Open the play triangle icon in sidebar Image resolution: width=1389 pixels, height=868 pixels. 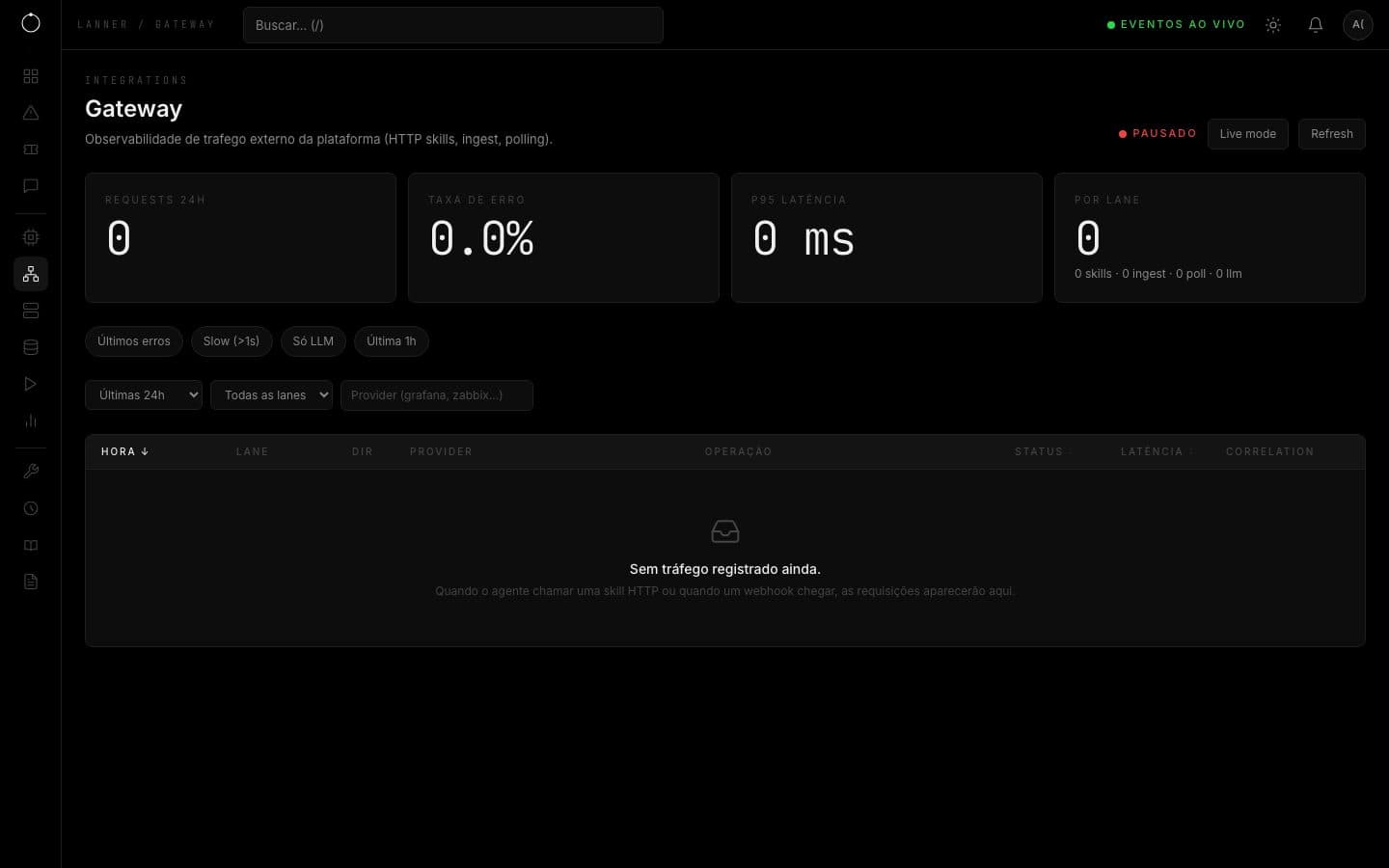pyautogui.click(x=31, y=384)
